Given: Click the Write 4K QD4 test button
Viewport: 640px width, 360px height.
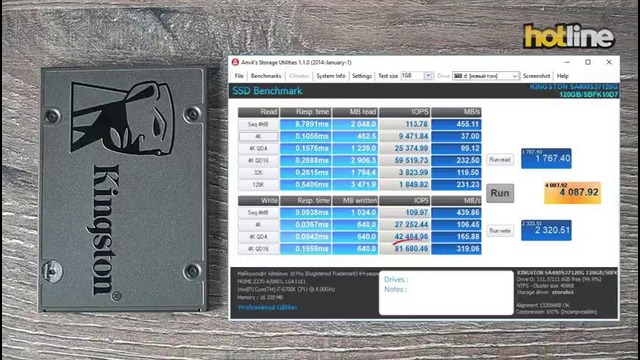Looking at the screenshot, I should click(x=258, y=237).
